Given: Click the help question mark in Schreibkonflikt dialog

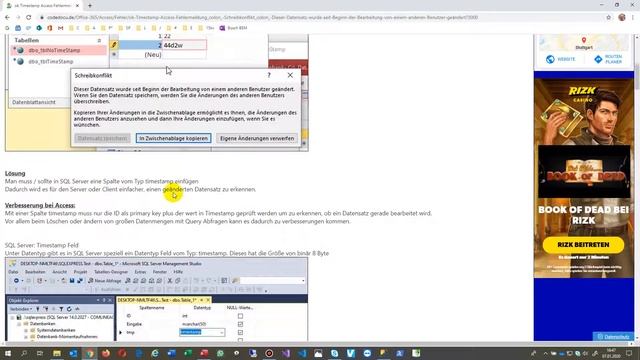Looking at the screenshot, I should pos(269,75).
